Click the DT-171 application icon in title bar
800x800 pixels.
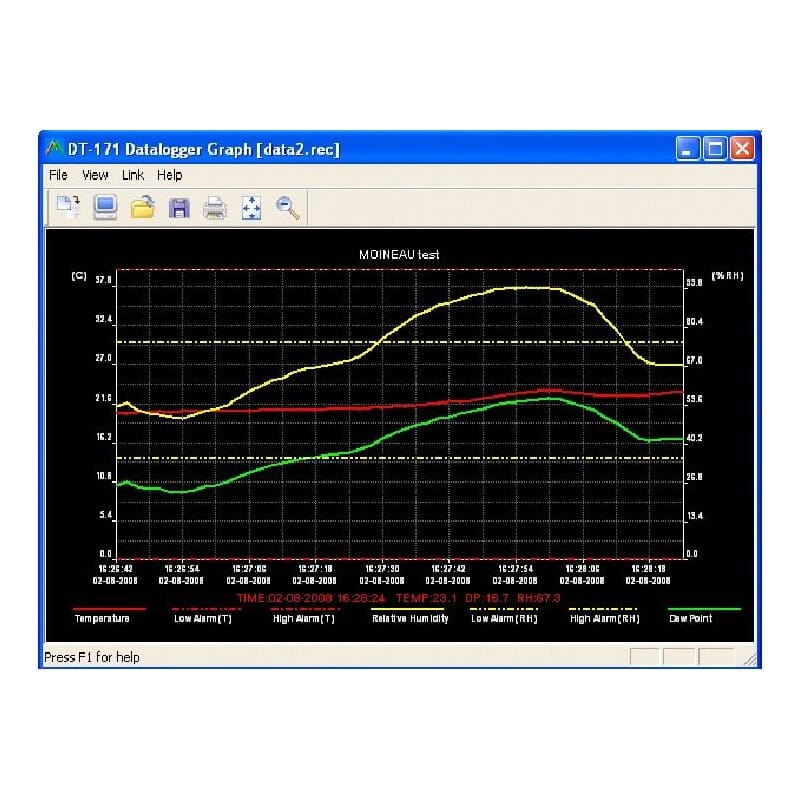(54, 149)
